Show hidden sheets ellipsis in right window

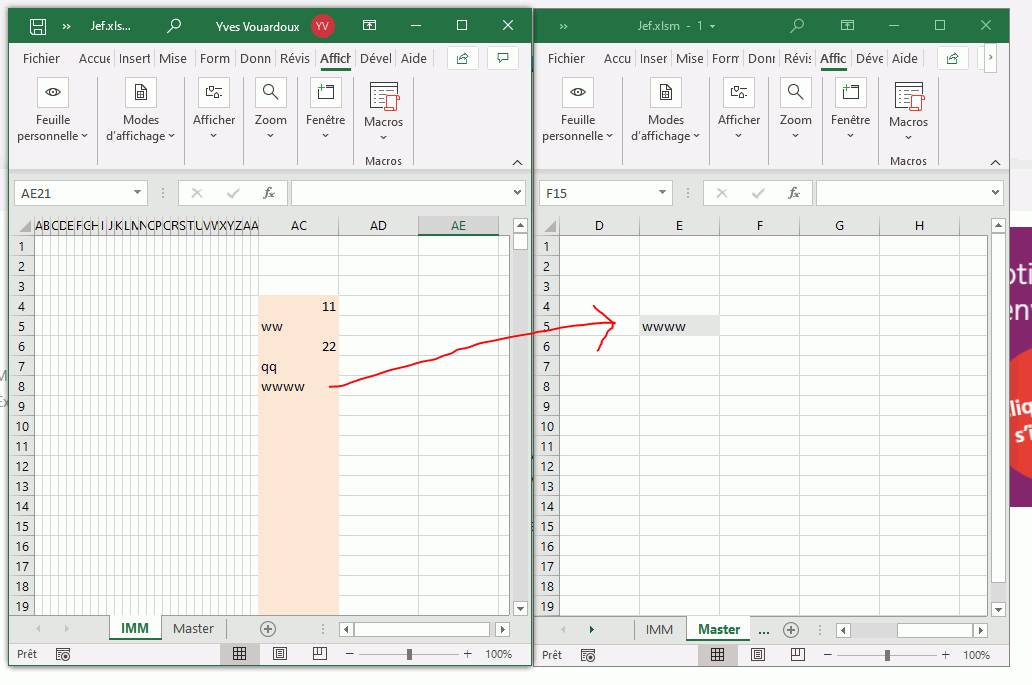point(763,630)
